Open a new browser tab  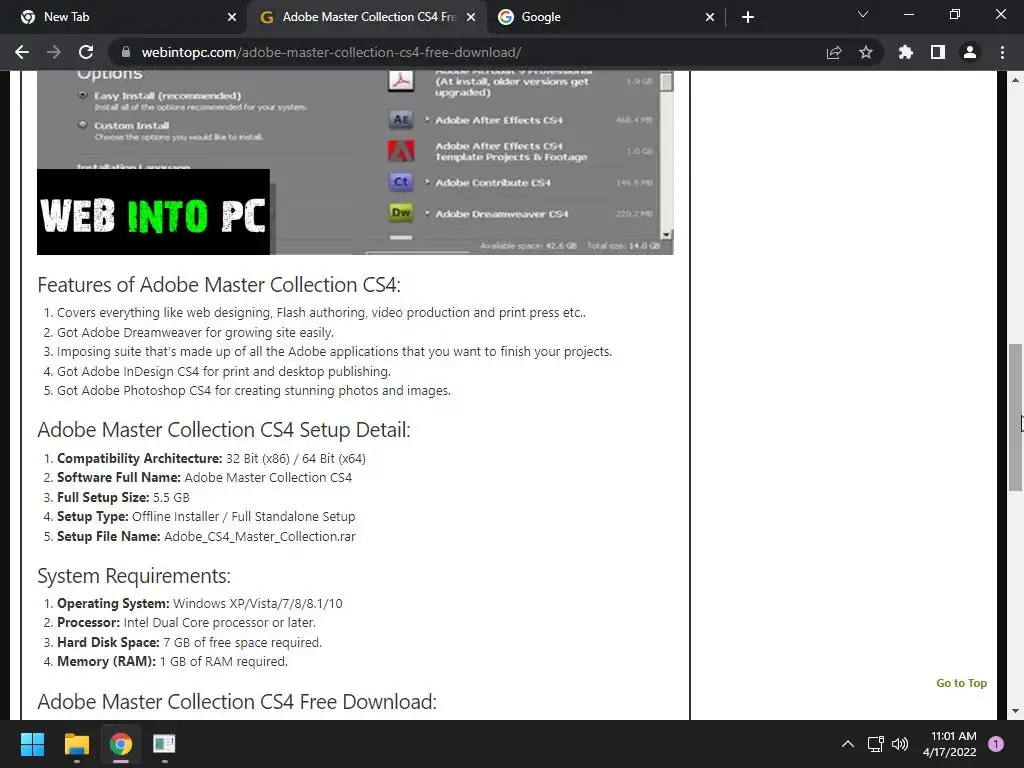click(x=748, y=17)
